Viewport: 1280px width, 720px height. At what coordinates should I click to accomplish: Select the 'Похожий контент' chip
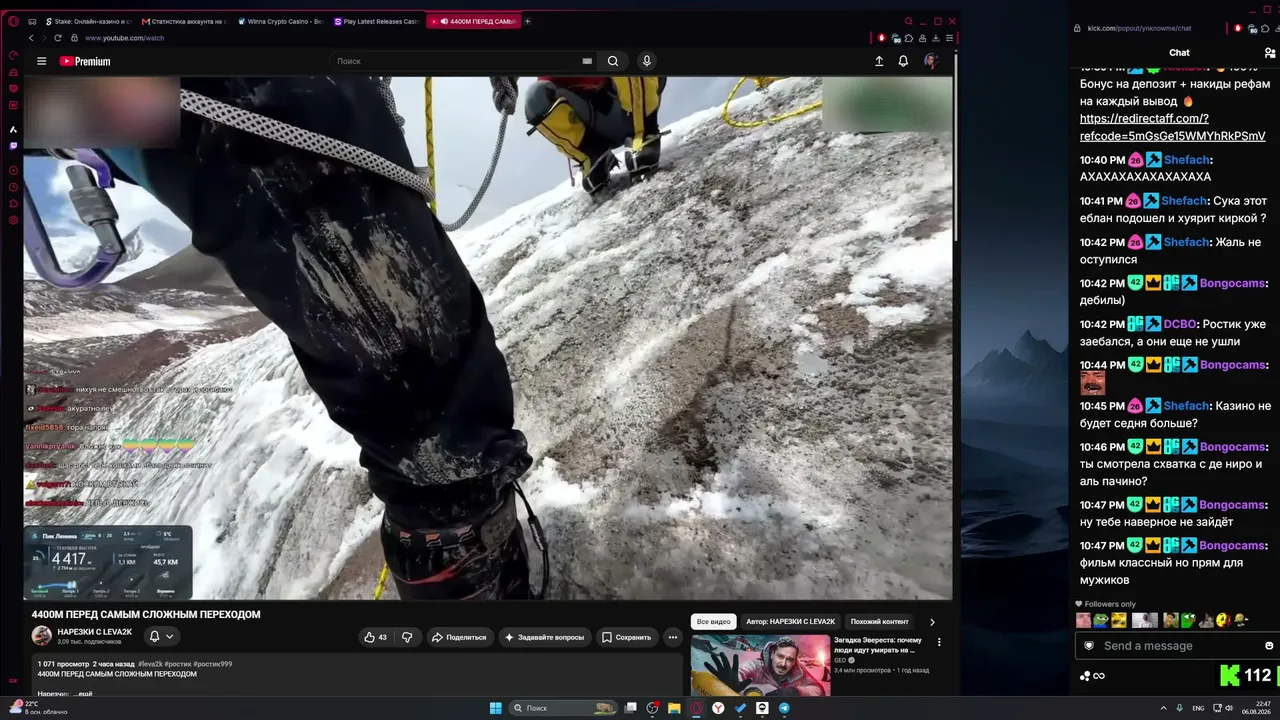point(880,622)
